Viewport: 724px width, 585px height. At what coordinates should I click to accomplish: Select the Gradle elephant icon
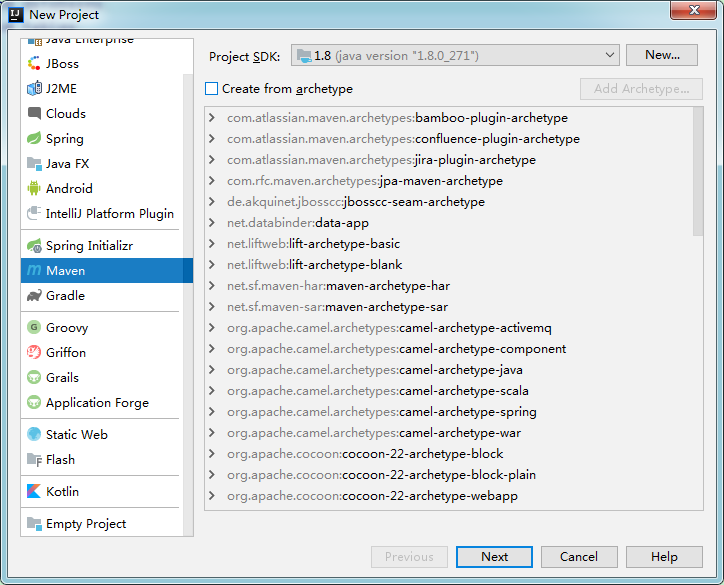(35, 295)
